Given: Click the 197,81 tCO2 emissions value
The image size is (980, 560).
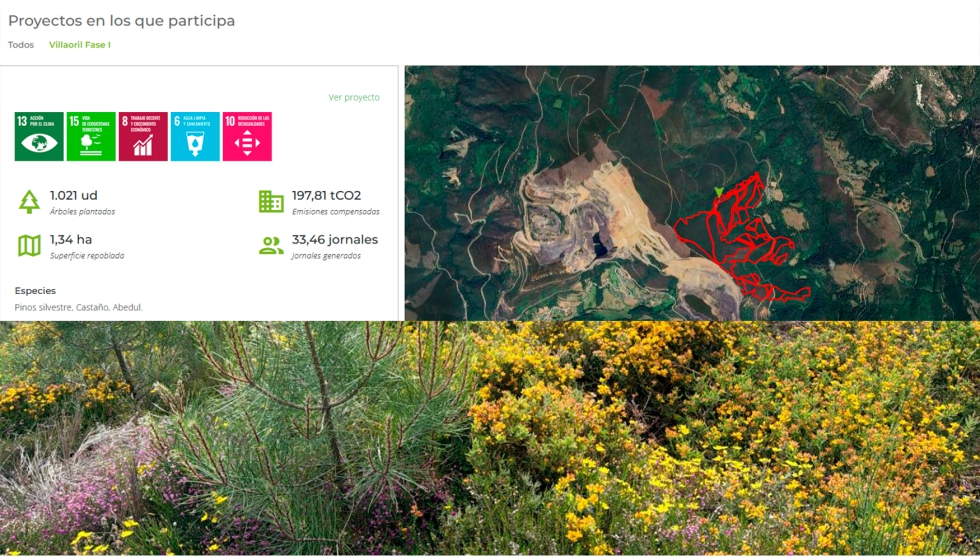Looking at the screenshot, I should pyautogui.click(x=326, y=196).
